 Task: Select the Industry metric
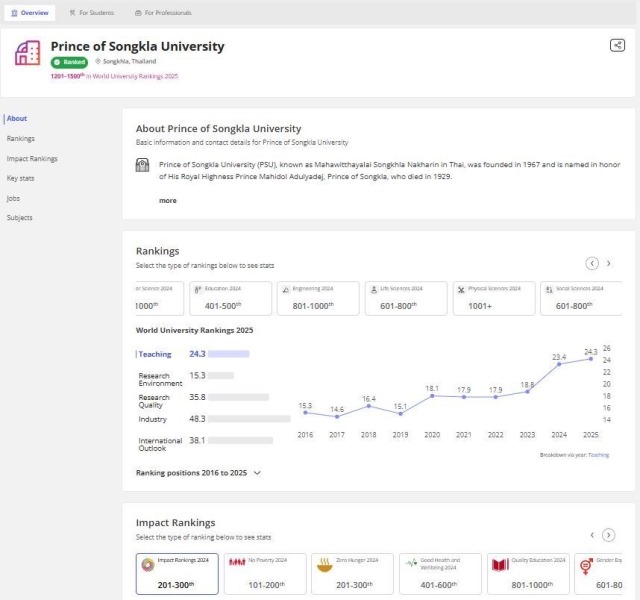[152, 419]
